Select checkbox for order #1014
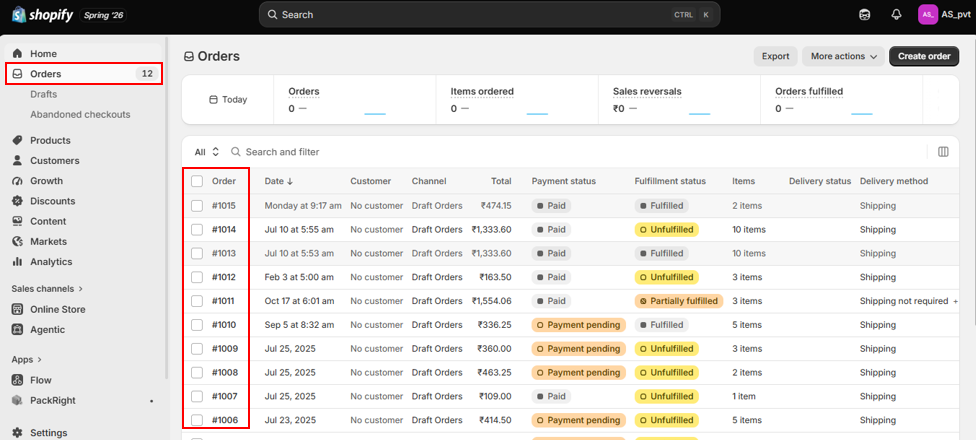The width and height of the screenshot is (976, 440). click(x=197, y=230)
